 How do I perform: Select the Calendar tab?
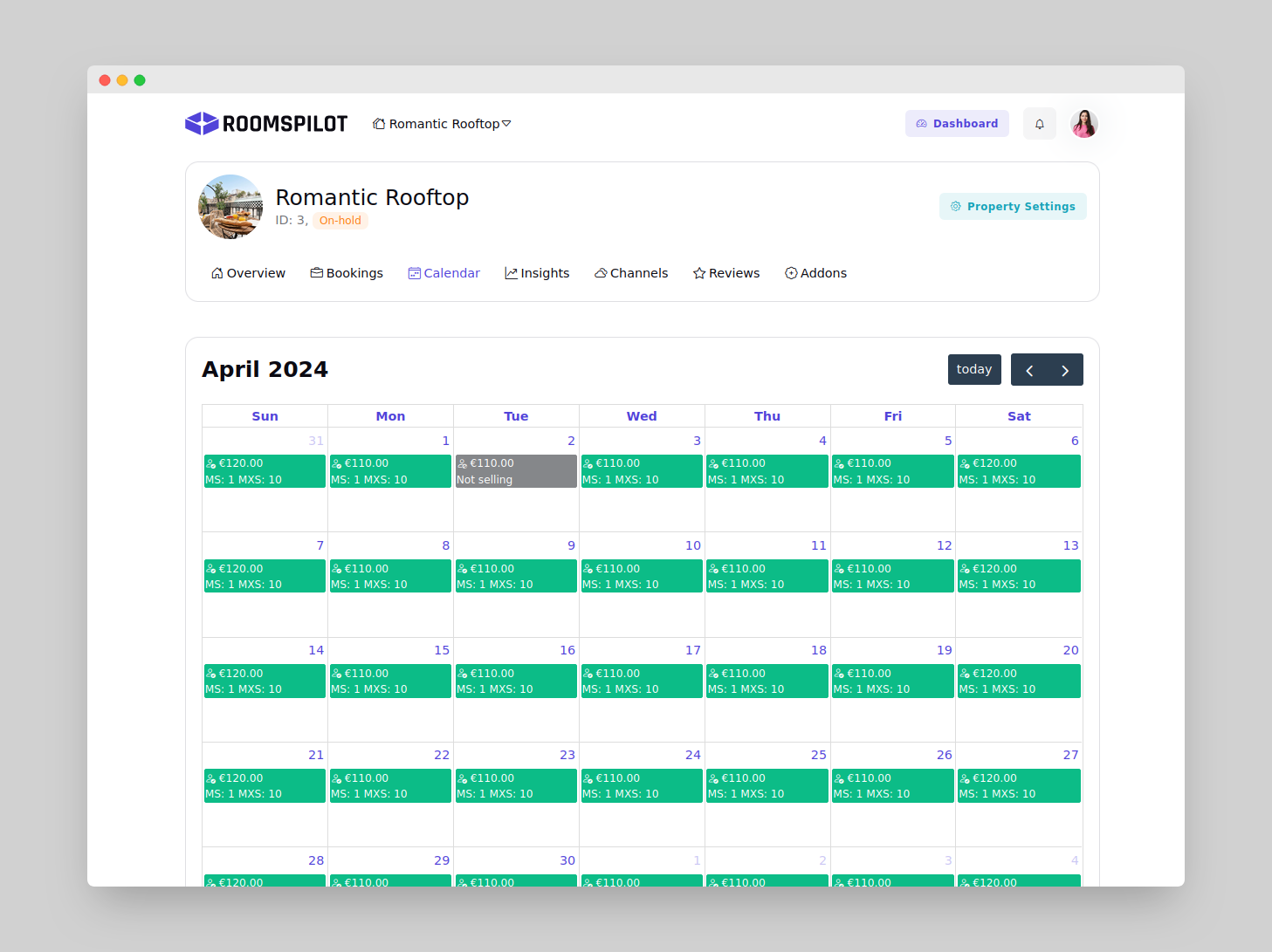(443, 273)
